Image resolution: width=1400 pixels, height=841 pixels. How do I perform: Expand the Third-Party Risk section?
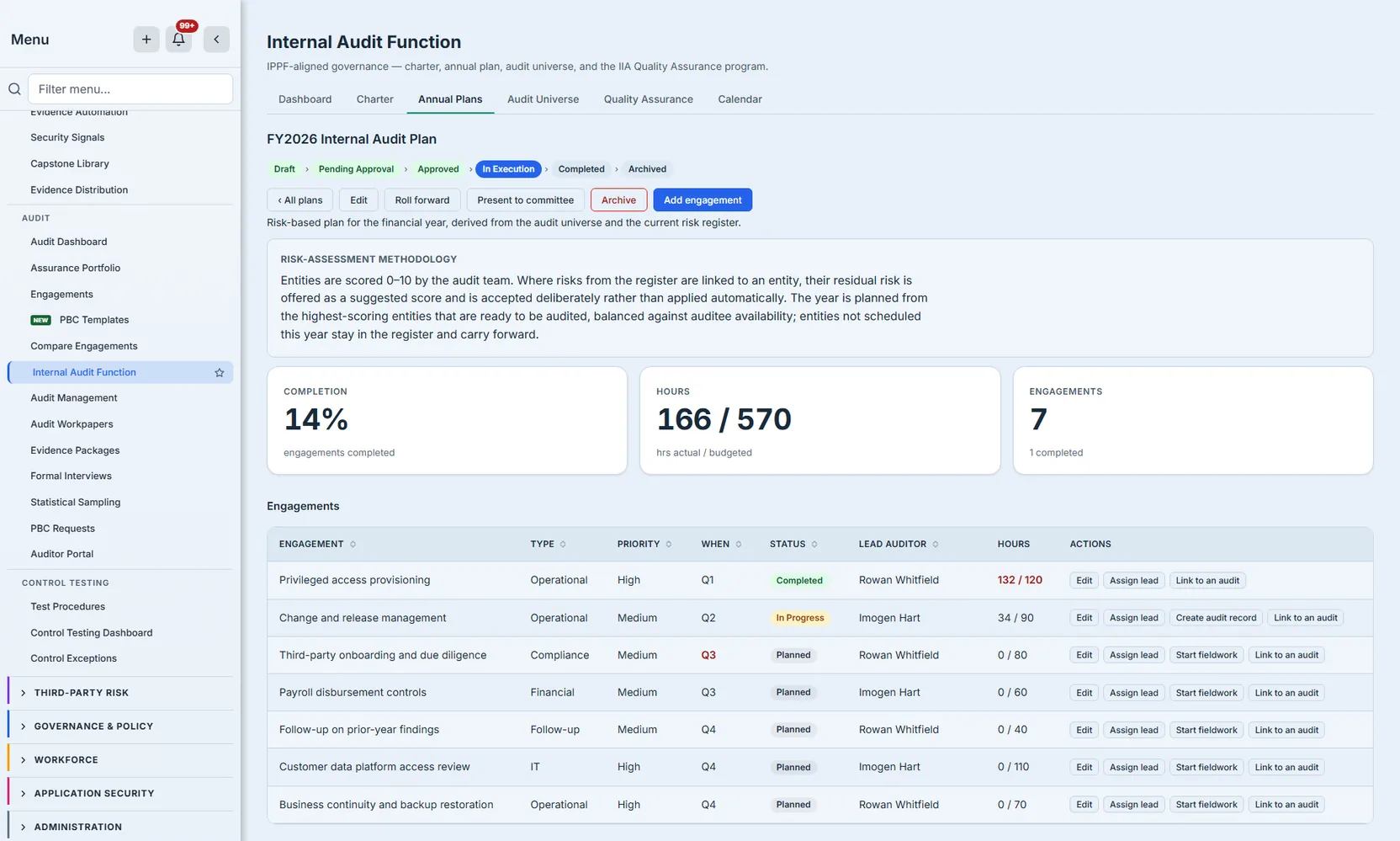pos(120,693)
